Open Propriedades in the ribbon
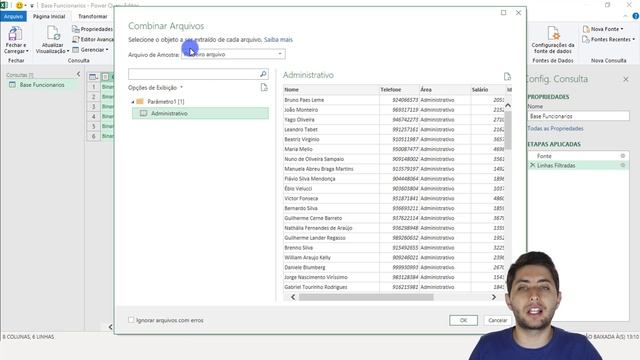This screenshot has height=360, width=640. pyautogui.click(x=92, y=29)
